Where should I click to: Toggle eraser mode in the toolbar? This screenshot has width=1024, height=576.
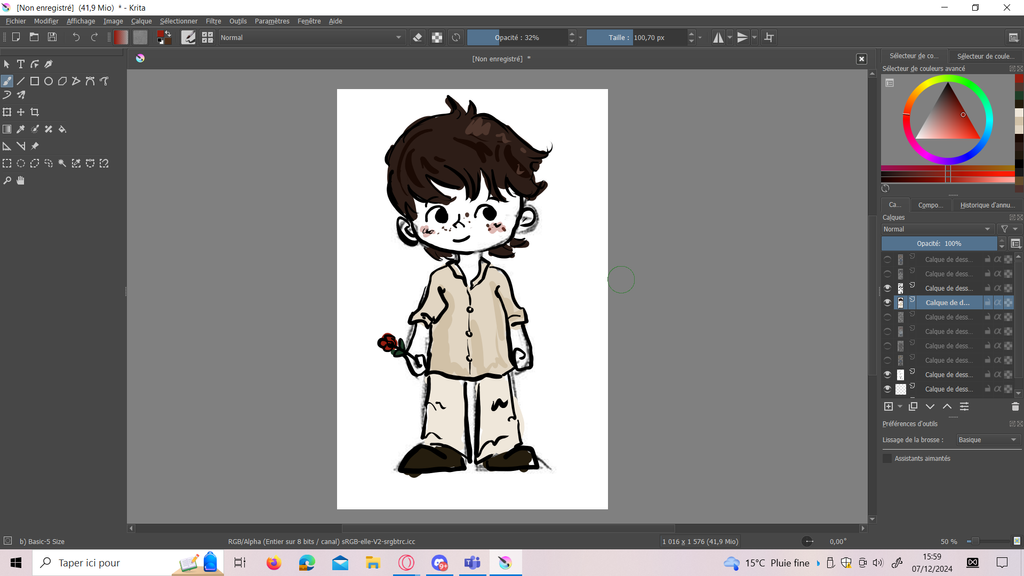pyautogui.click(x=418, y=37)
